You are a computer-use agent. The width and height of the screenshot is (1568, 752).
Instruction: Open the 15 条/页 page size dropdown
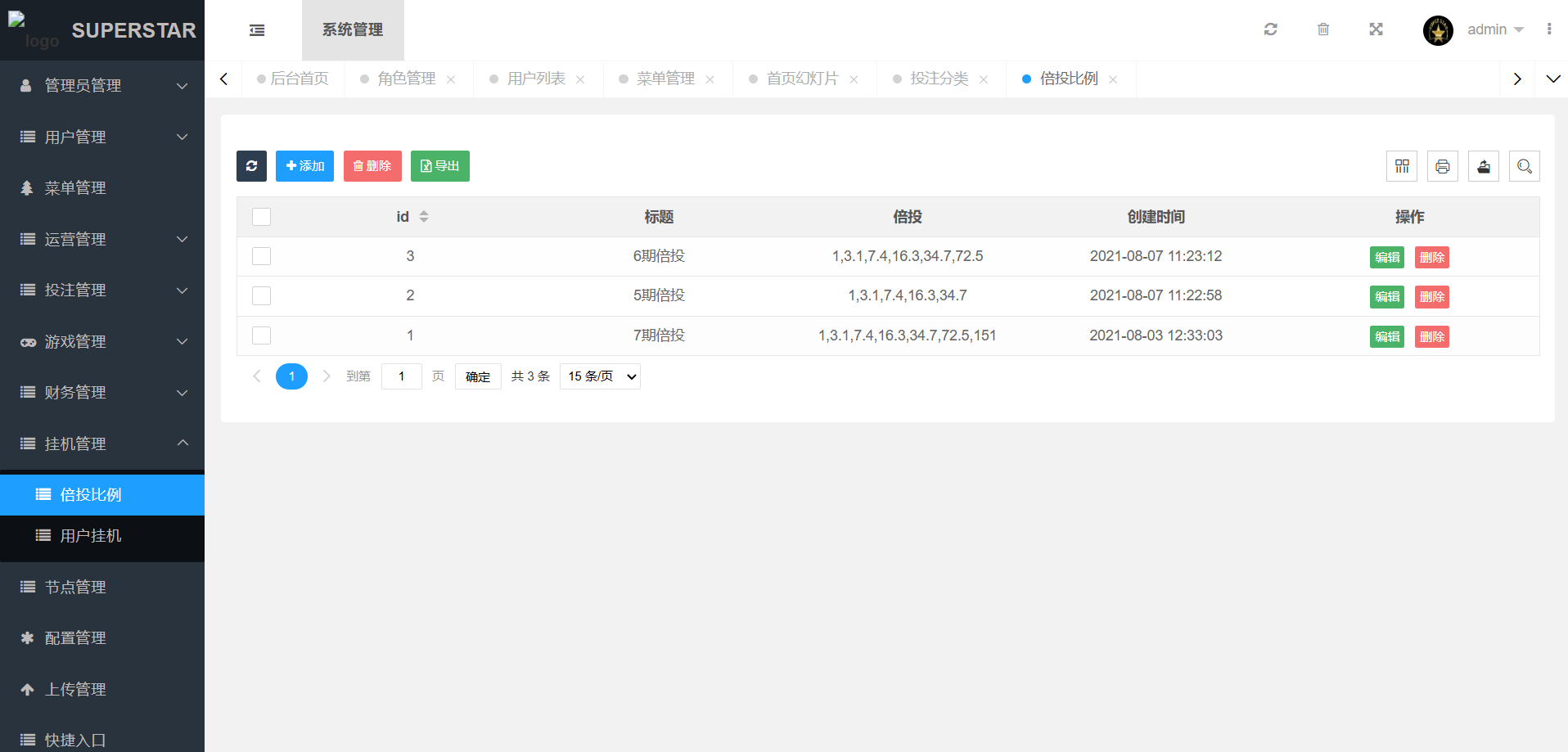pos(600,376)
